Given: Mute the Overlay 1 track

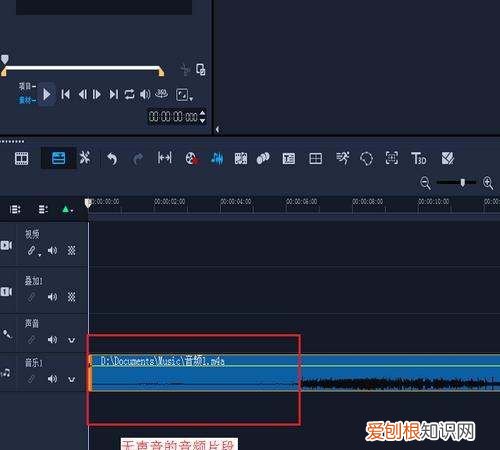Looking at the screenshot, I should point(52,297).
